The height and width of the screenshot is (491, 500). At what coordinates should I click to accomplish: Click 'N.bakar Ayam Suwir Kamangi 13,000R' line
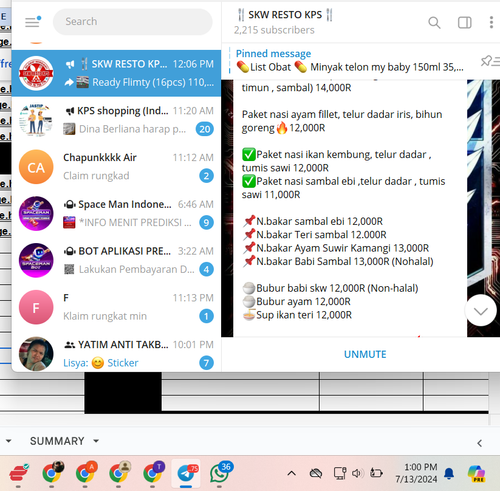click(336, 248)
